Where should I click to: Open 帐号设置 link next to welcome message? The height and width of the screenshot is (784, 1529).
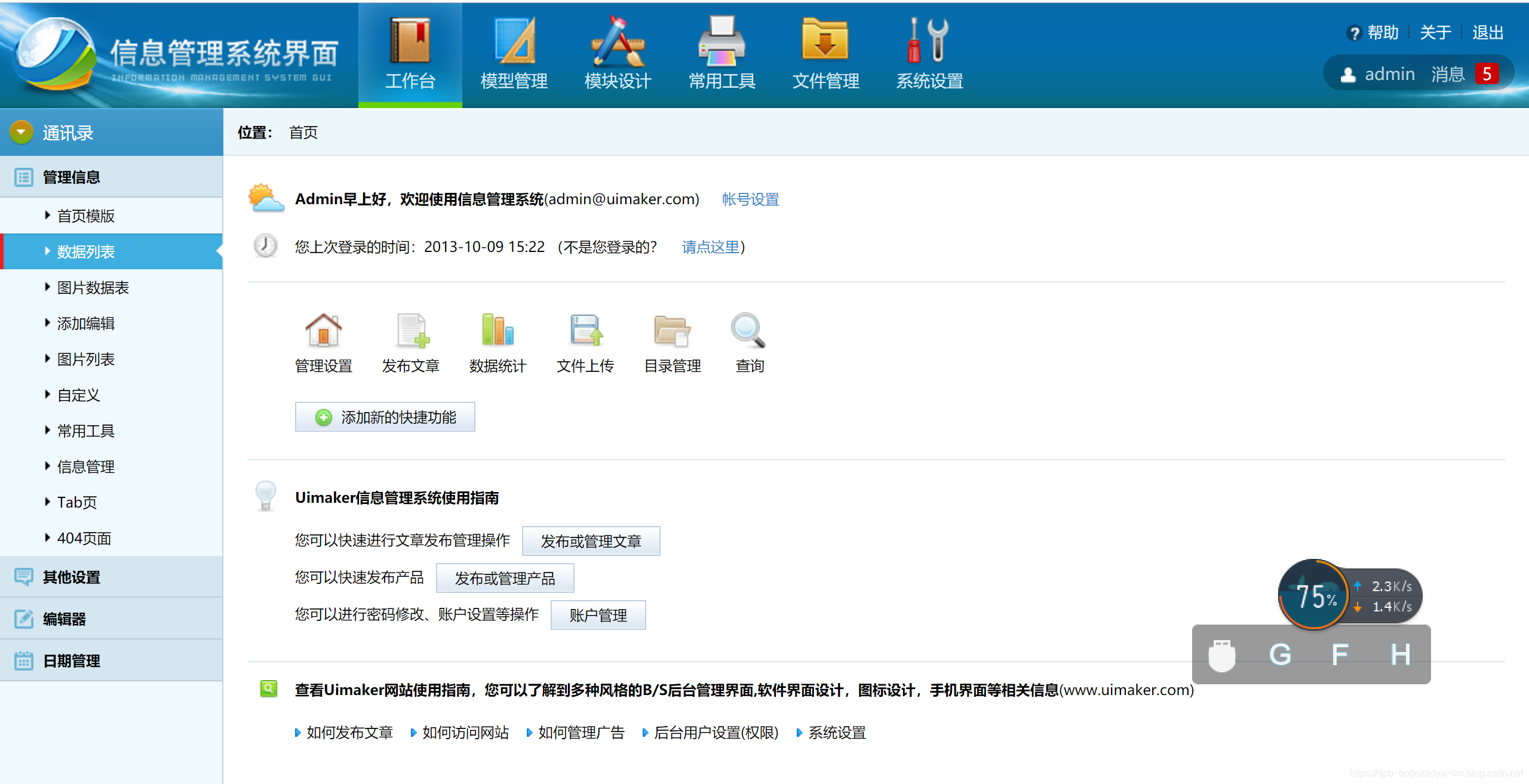tap(750, 199)
